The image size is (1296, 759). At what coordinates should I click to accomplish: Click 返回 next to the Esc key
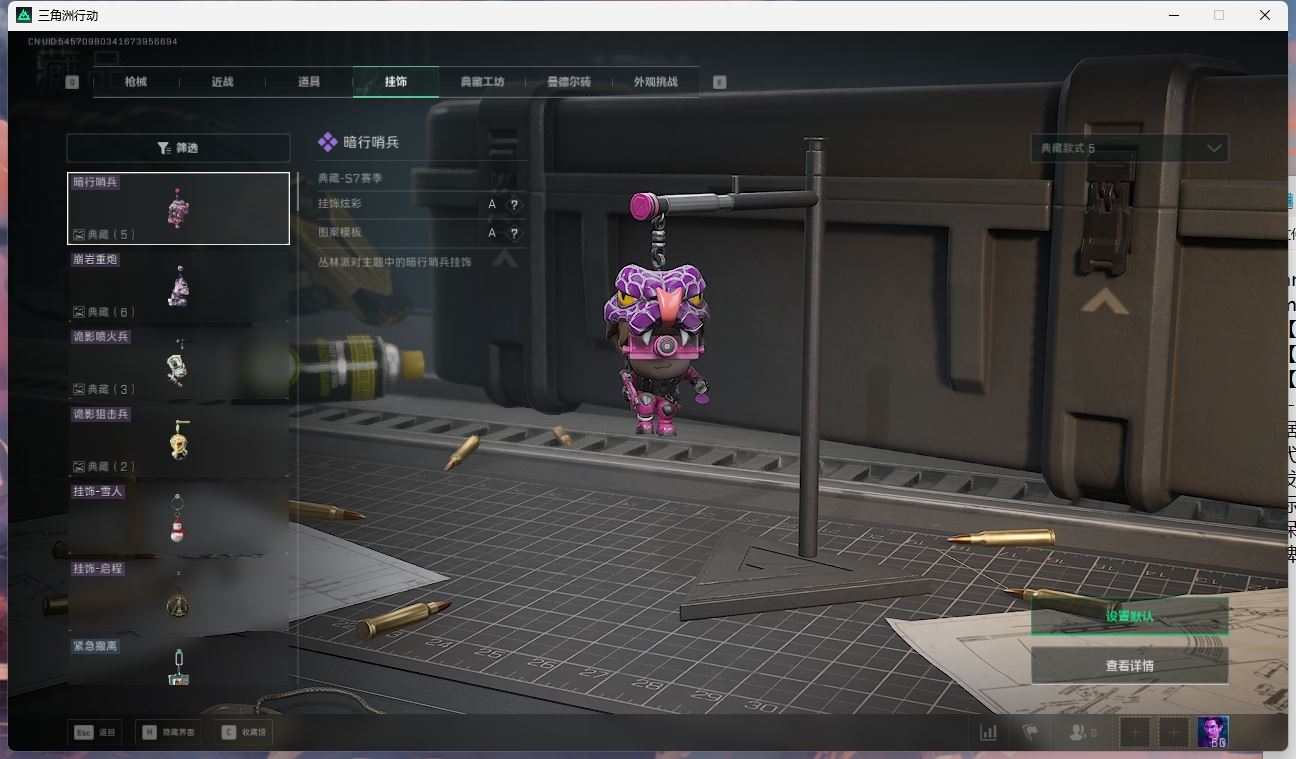click(x=96, y=733)
